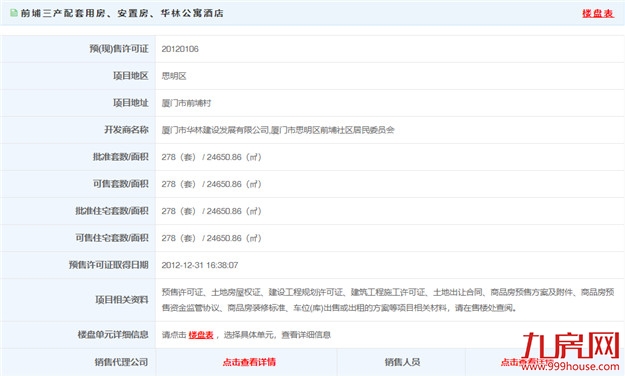Open the red 楼盘表 link at top right

pos(597,13)
